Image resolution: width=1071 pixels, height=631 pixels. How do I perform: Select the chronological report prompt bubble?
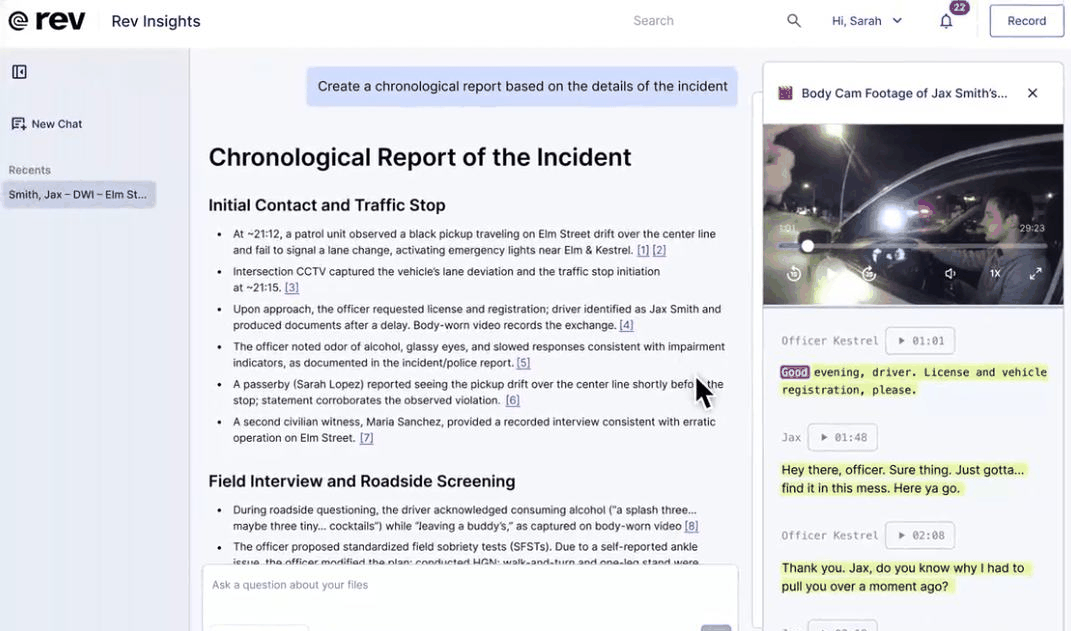pyautogui.click(x=522, y=87)
